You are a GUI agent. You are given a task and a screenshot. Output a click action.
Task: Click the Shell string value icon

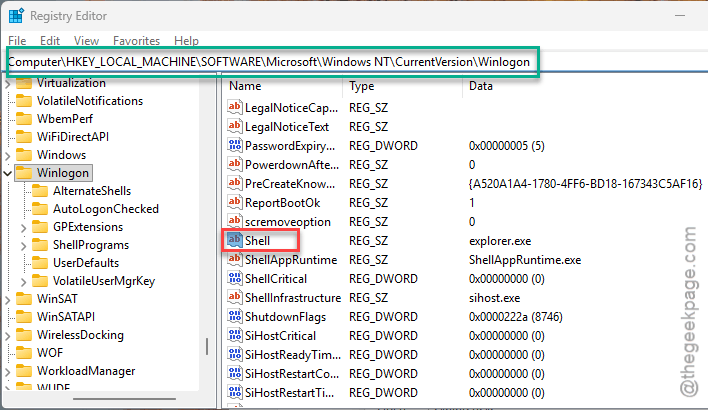(234, 240)
